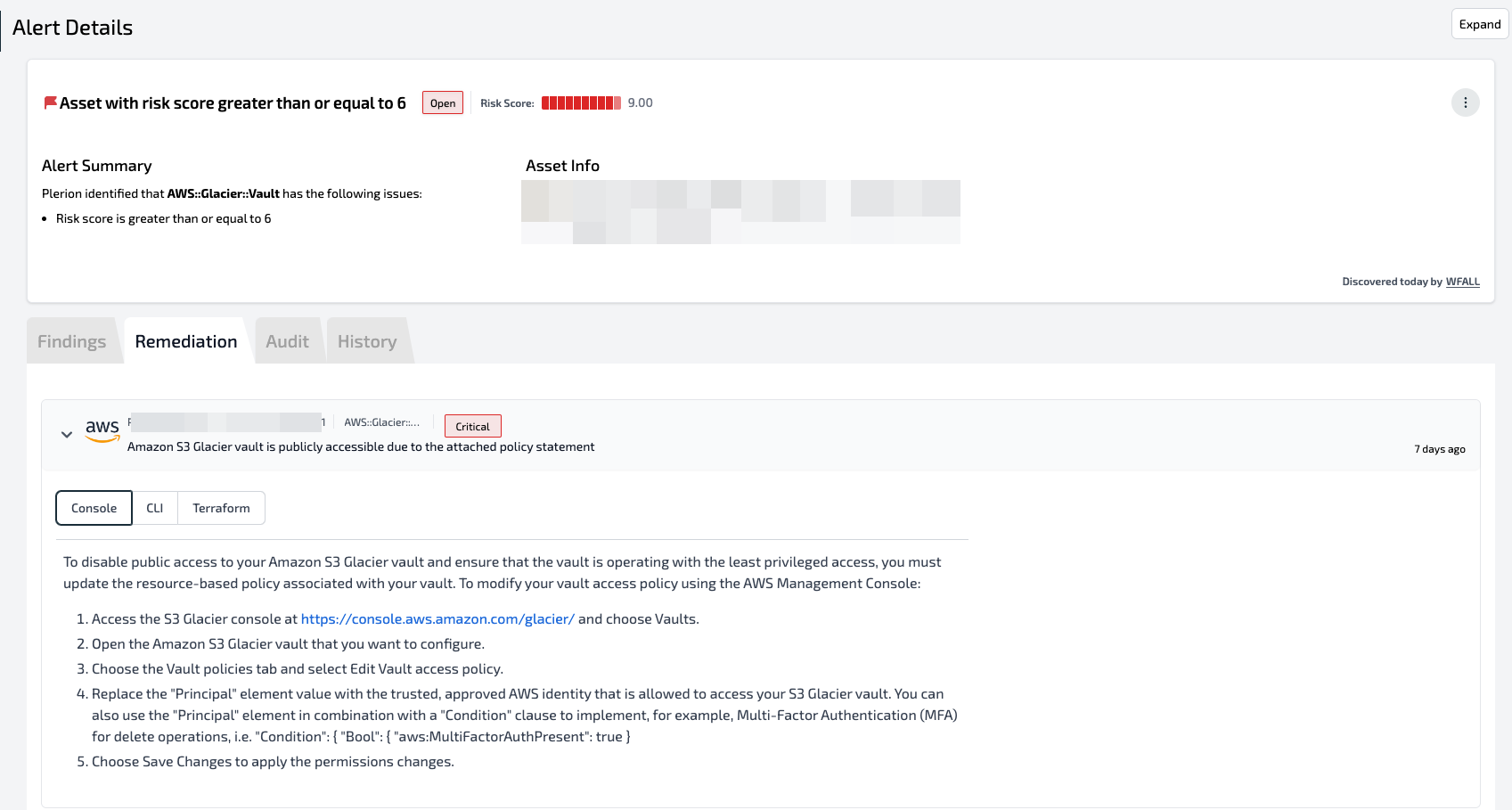Click the Asset Info heading
Image resolution: width=1512 pixels, height=810 pixels.
click(562, 166)
